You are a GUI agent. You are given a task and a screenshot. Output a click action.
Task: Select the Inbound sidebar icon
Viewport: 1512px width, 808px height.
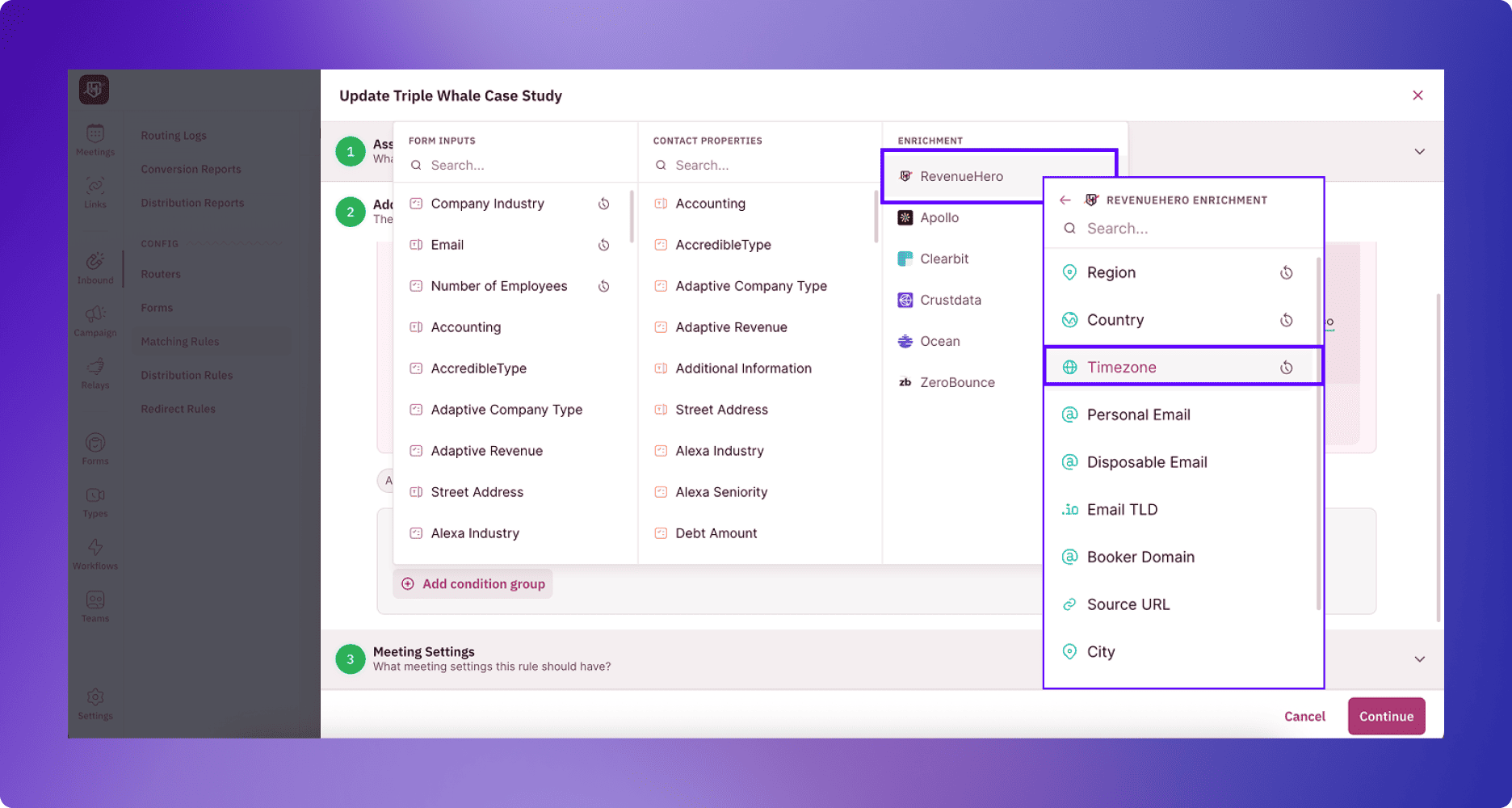(x=95, y=268)
